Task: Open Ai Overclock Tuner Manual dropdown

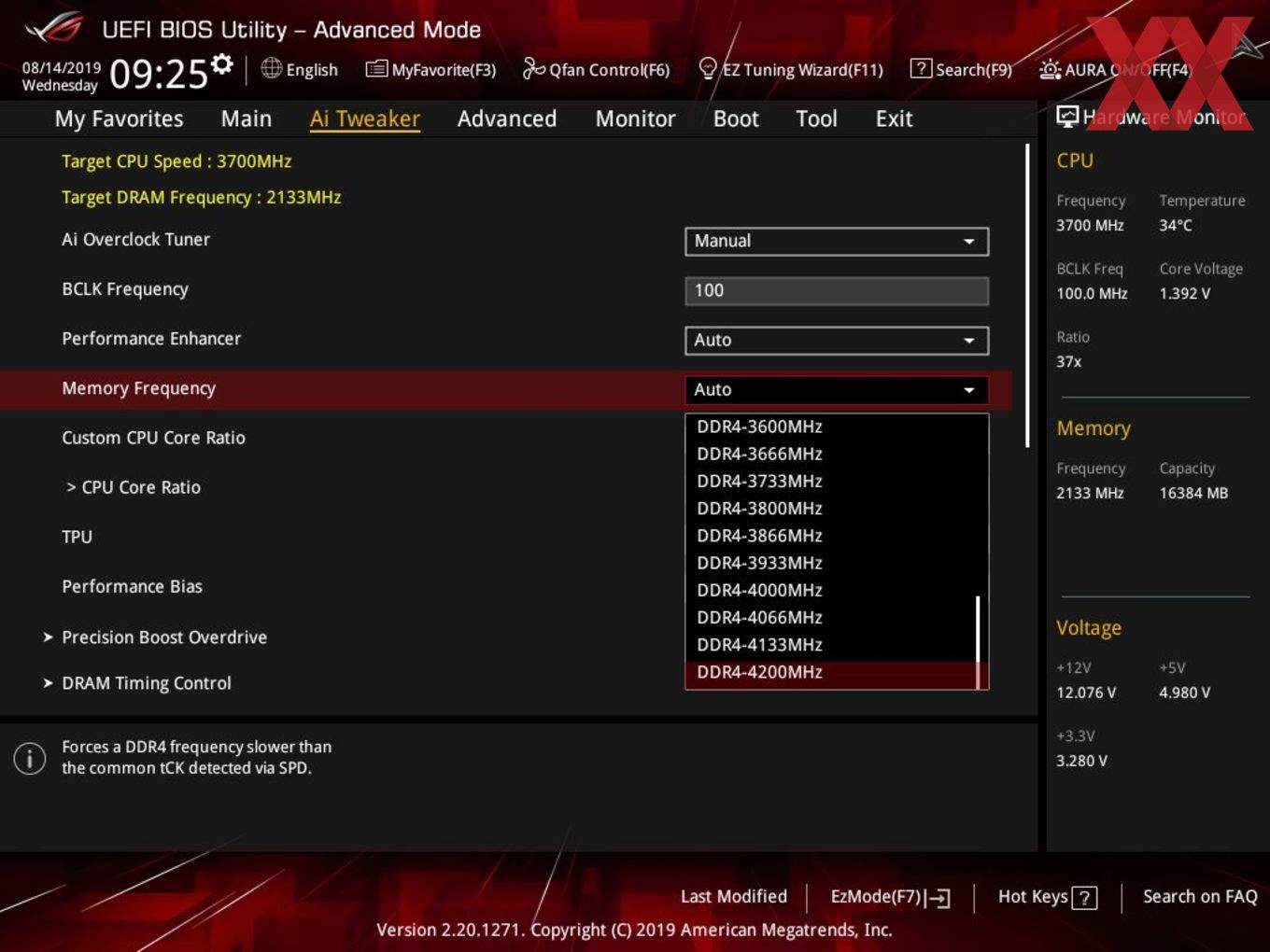Action: pyautogui.click(x=837, y=241)
